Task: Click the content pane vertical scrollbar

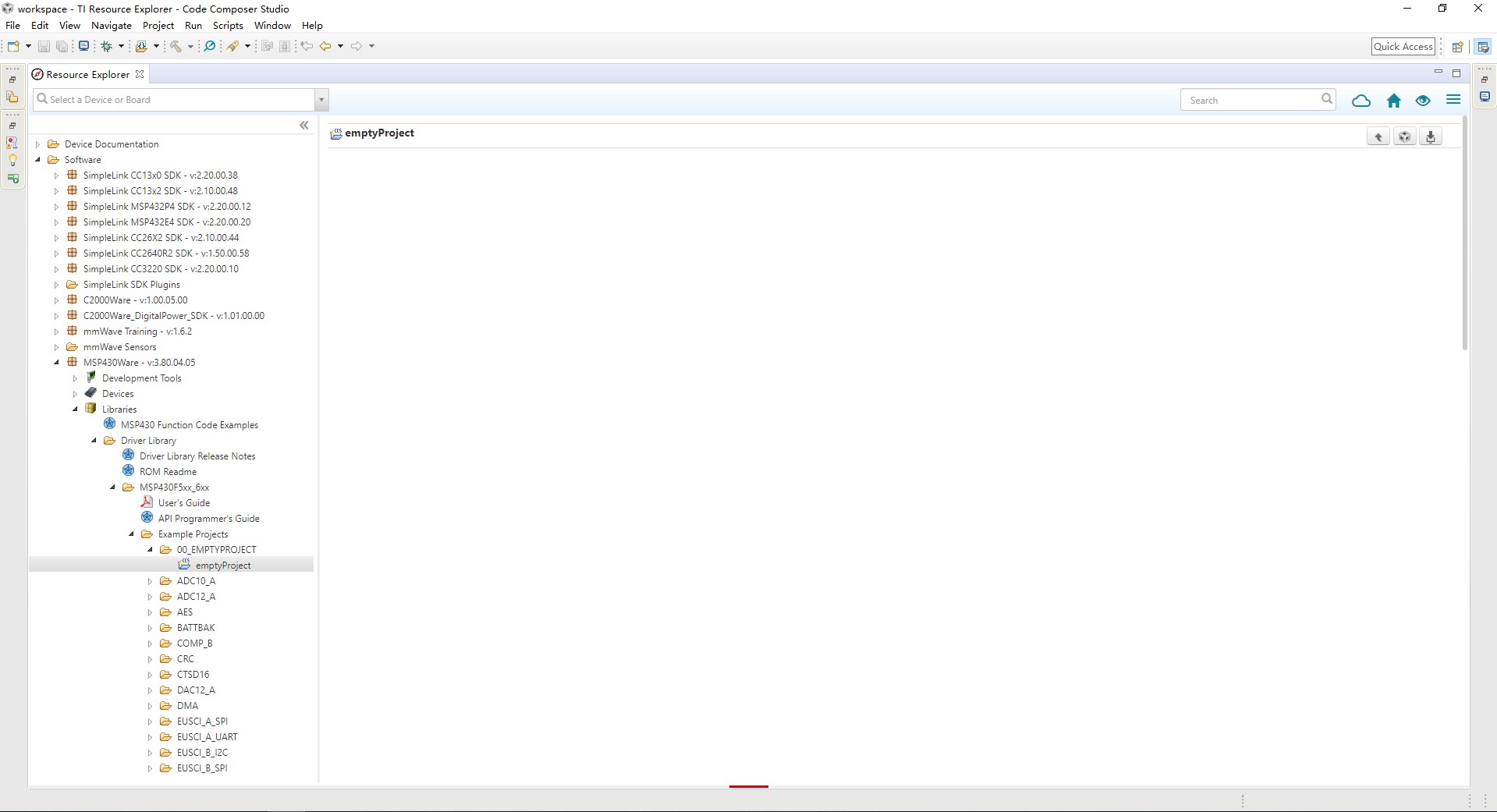Action: (x=1464, y=232)
